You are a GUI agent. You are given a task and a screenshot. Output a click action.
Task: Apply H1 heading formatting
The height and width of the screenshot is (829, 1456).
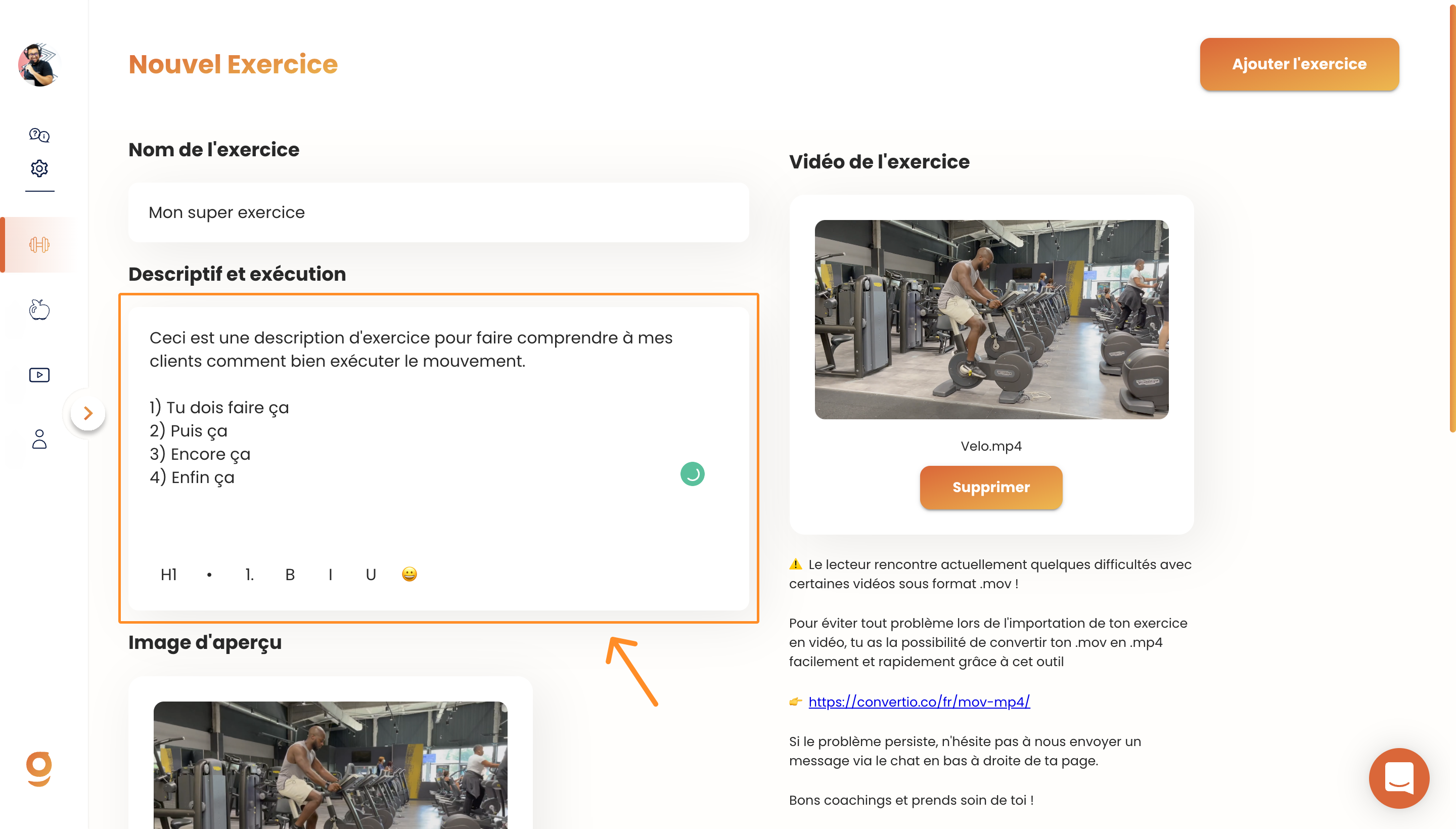pyautogui.click(x=168, y=575)
